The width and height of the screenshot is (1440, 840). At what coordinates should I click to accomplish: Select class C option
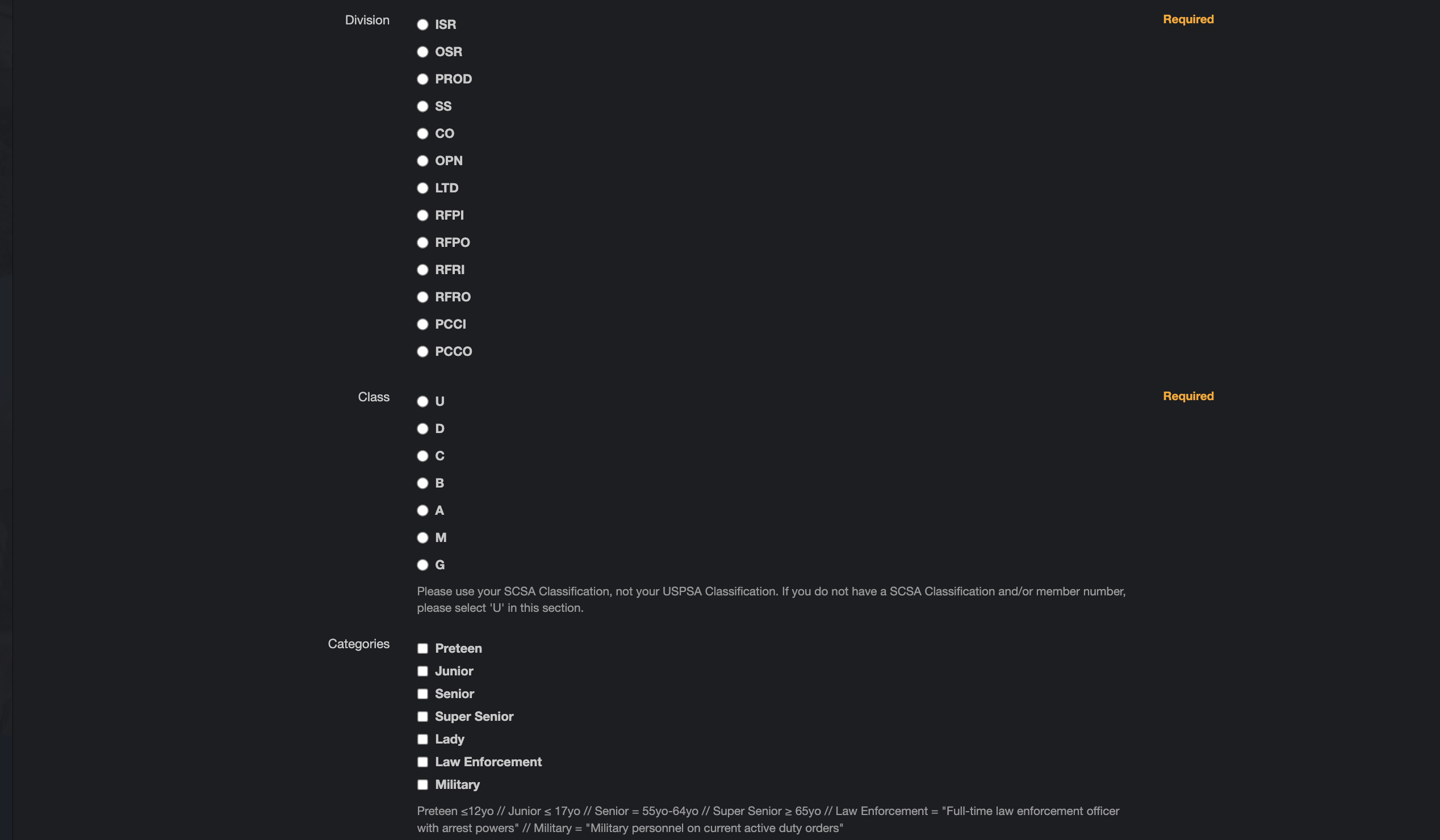point(422,456)
